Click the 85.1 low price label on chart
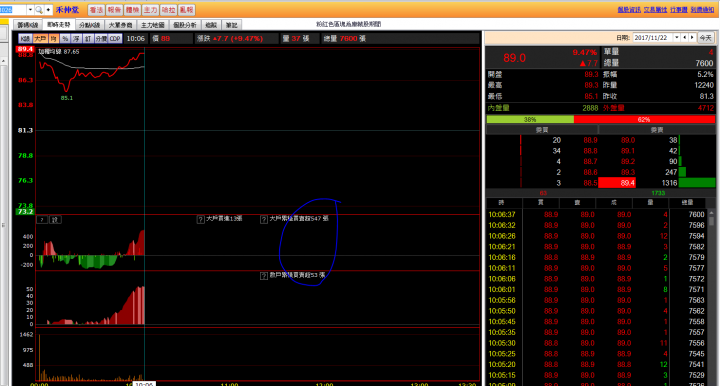This screenshot has height=386, width=720. 67,98
